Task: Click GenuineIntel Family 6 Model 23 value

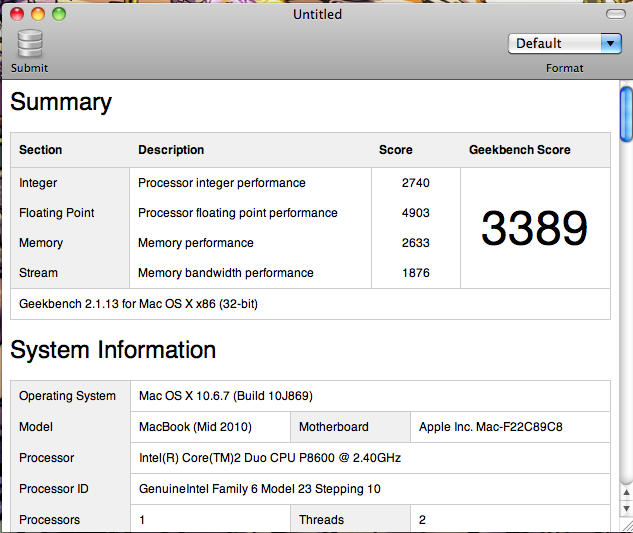Action: [x=260, y=489]
